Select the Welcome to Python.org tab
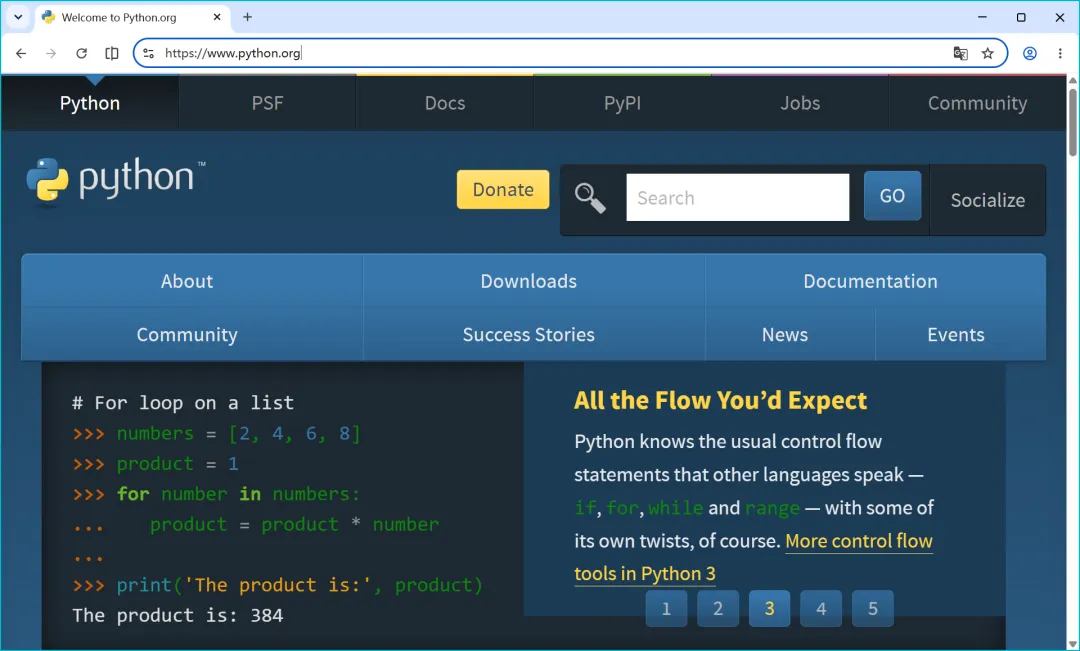Viewport: 1080px width, 651px height. tap(131, 17)
